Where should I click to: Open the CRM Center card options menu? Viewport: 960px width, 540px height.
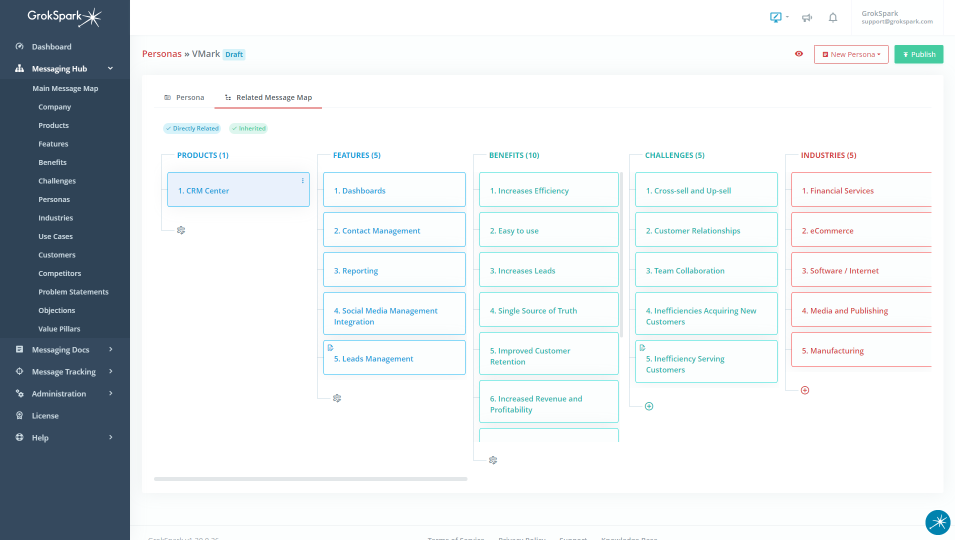click(302, 181)
